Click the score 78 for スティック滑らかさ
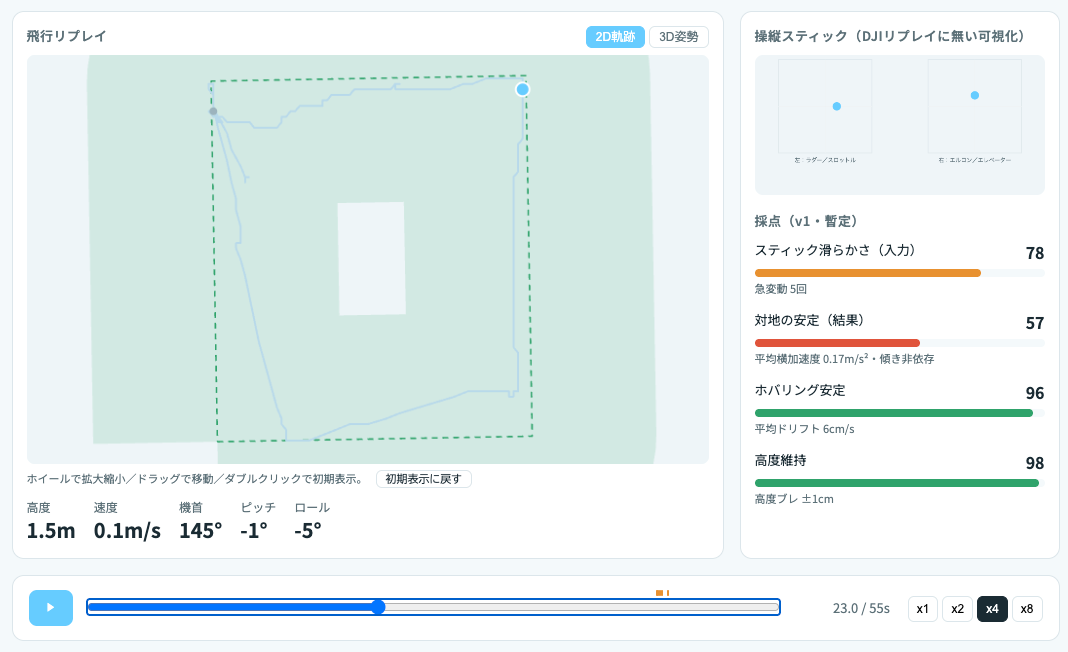1068x652 pixels. coord(1035,253)
